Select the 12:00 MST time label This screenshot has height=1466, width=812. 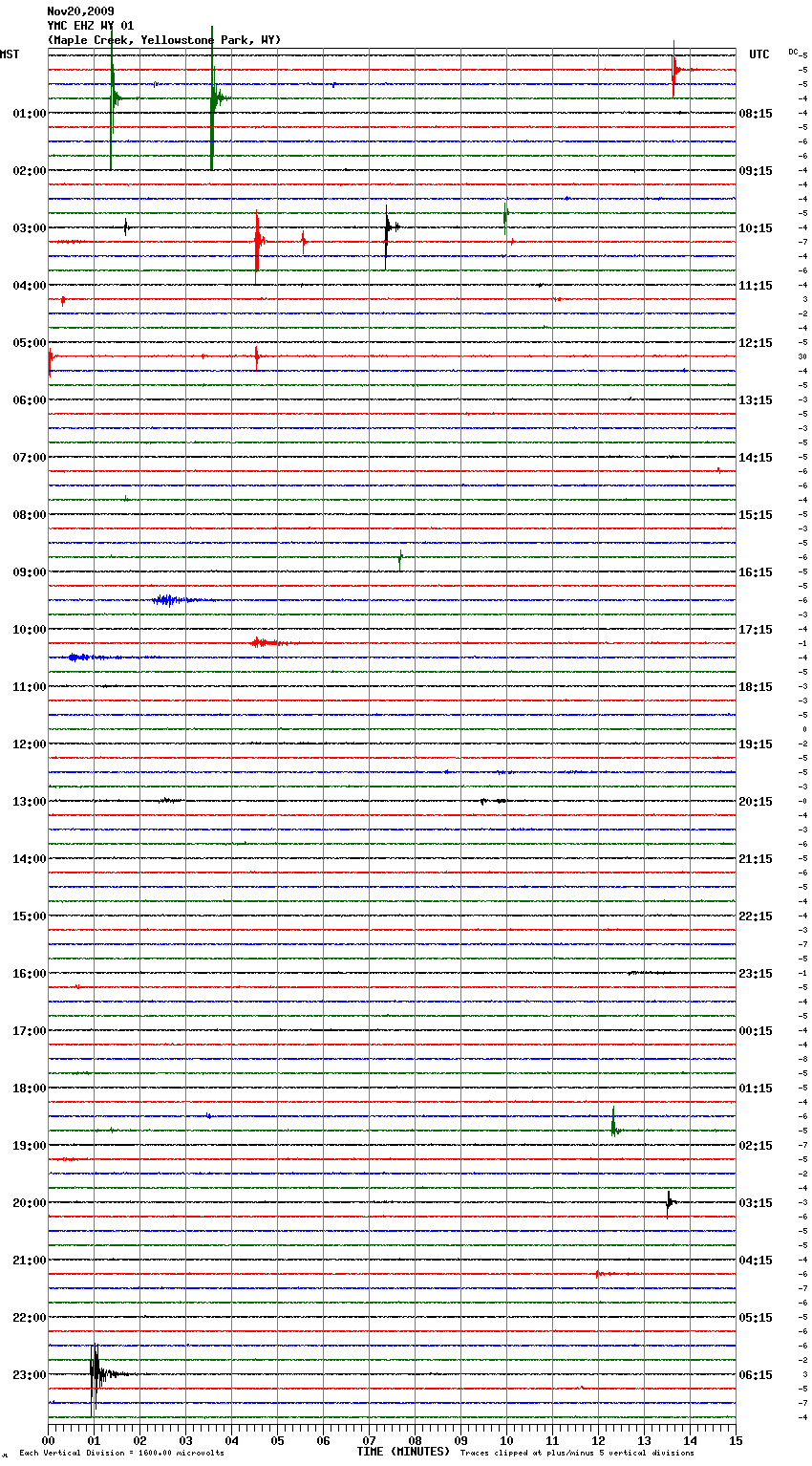click(x=30, y=744)
